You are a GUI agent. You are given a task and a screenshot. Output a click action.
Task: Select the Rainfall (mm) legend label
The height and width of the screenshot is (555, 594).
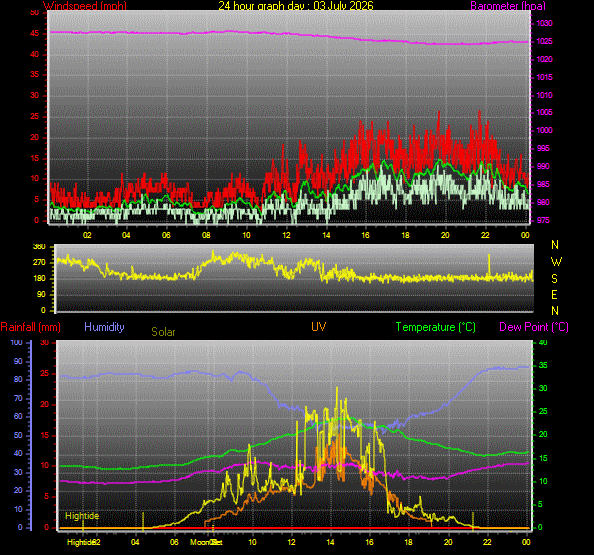coord(31,327)
